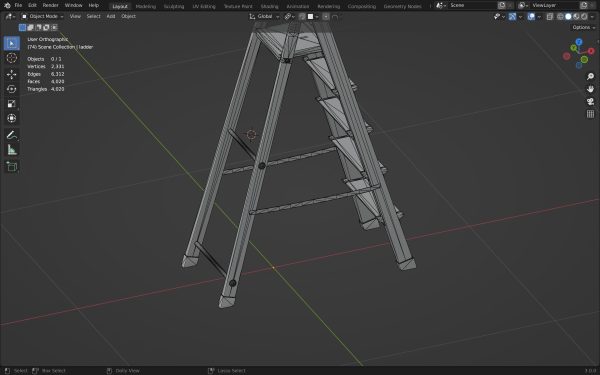Choose the invert selection mode icon
Image resolution: width=600 pixels, height=375 pixels.
[46, 27]
